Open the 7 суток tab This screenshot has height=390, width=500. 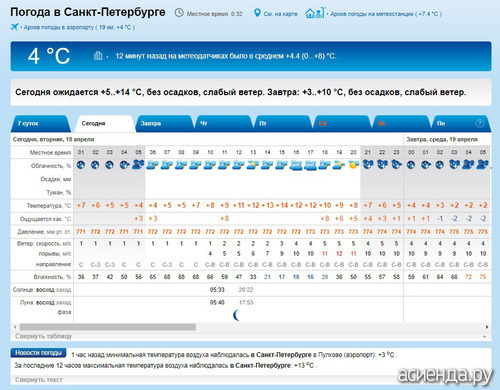pos(41,123)
